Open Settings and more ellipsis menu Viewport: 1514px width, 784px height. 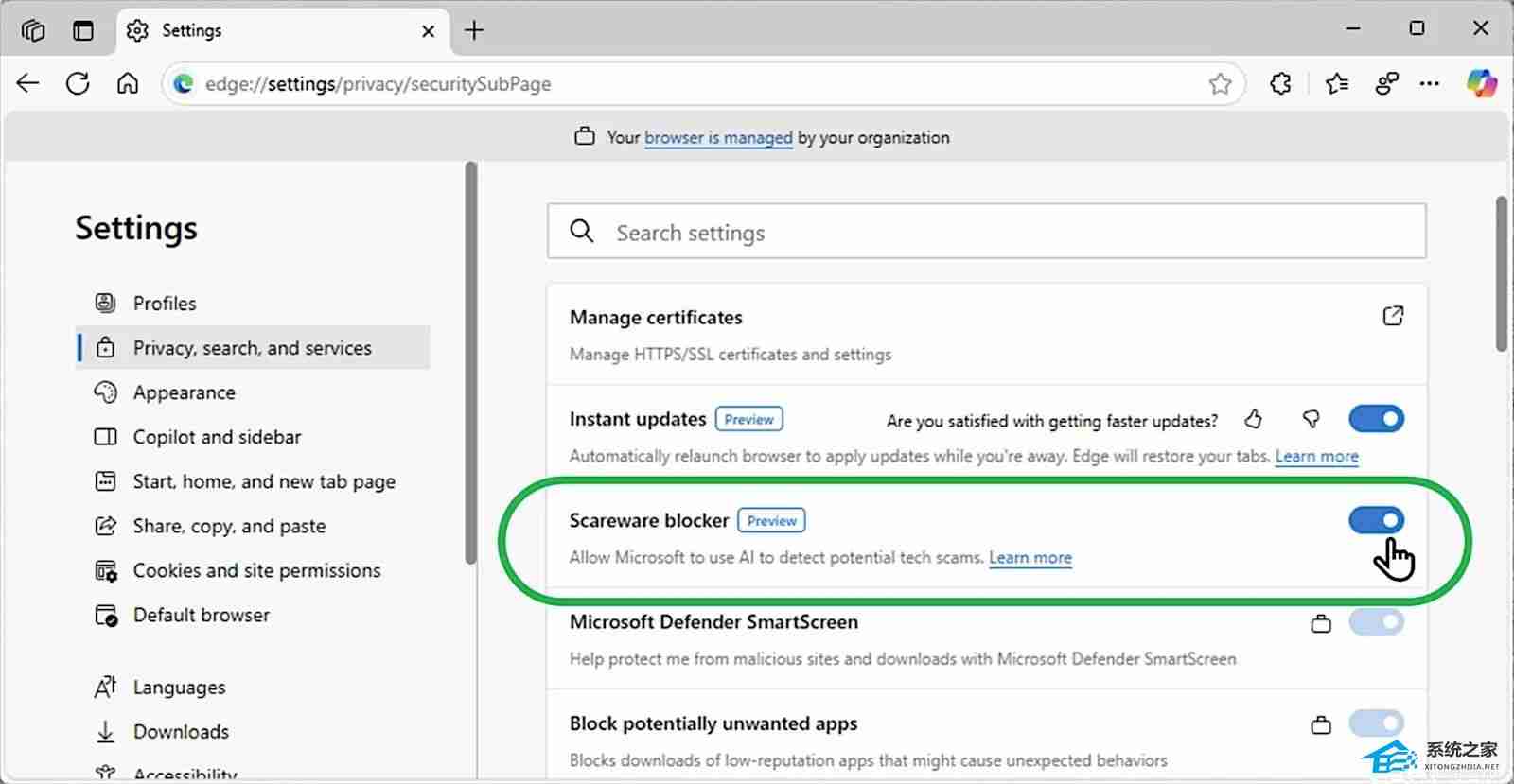pyautogui.click(x=1430, y=83)
